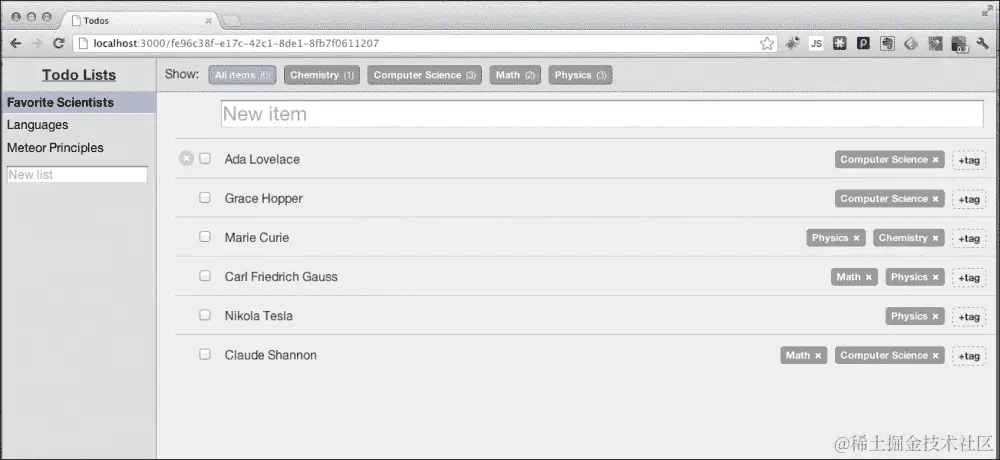Viewport: 1000px width, 460px height.
Task: Click the Feedly-style diamond extension icon
Action: point(911,43)
